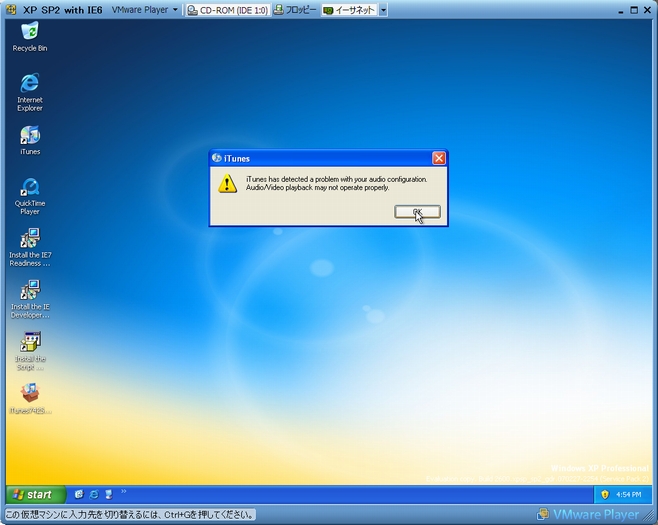Viewport: 658px width, 525px height.
Task: Select the QuickTime Player desktop shortcut
Action: tap(30, 196)
